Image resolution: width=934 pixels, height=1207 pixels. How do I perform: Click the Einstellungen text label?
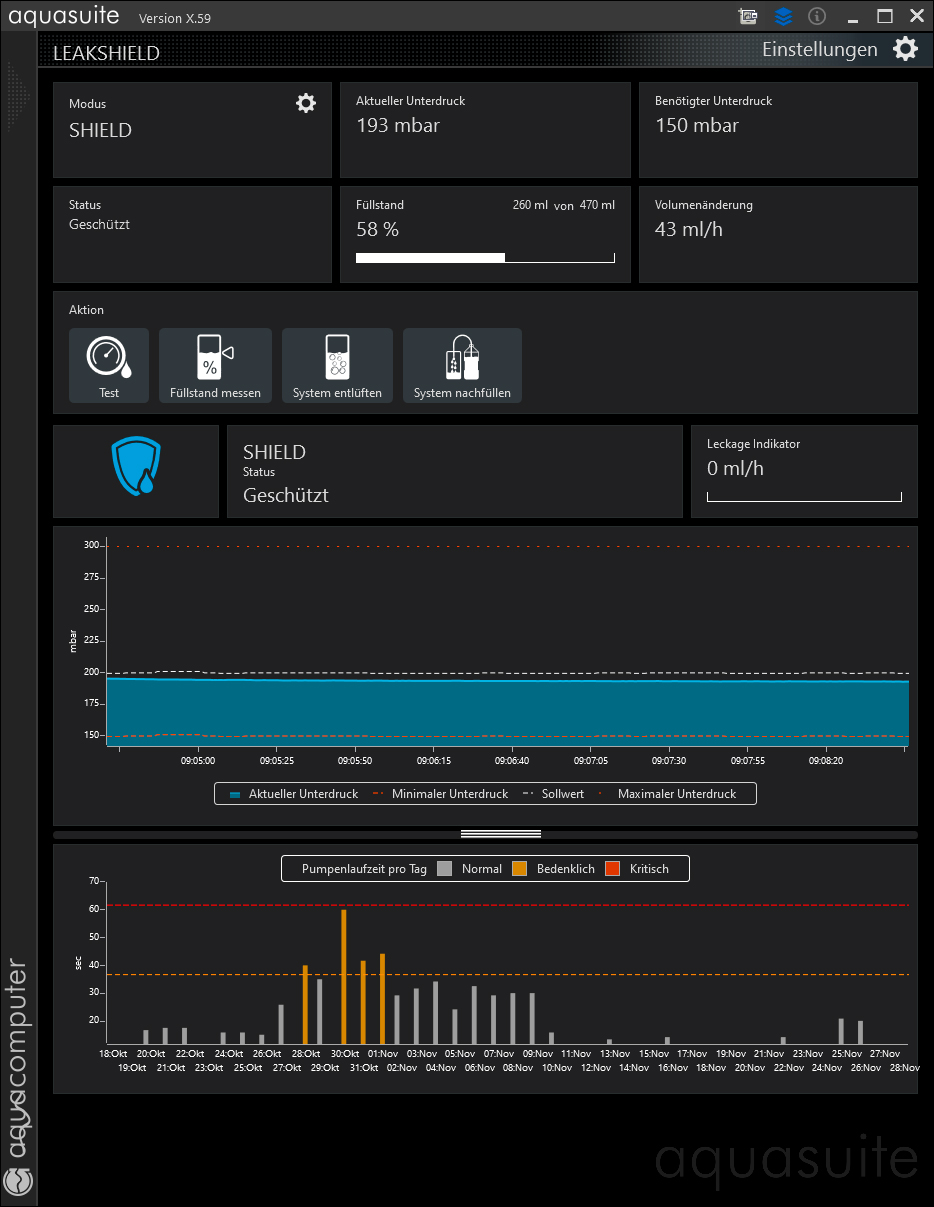pos(819,49)
